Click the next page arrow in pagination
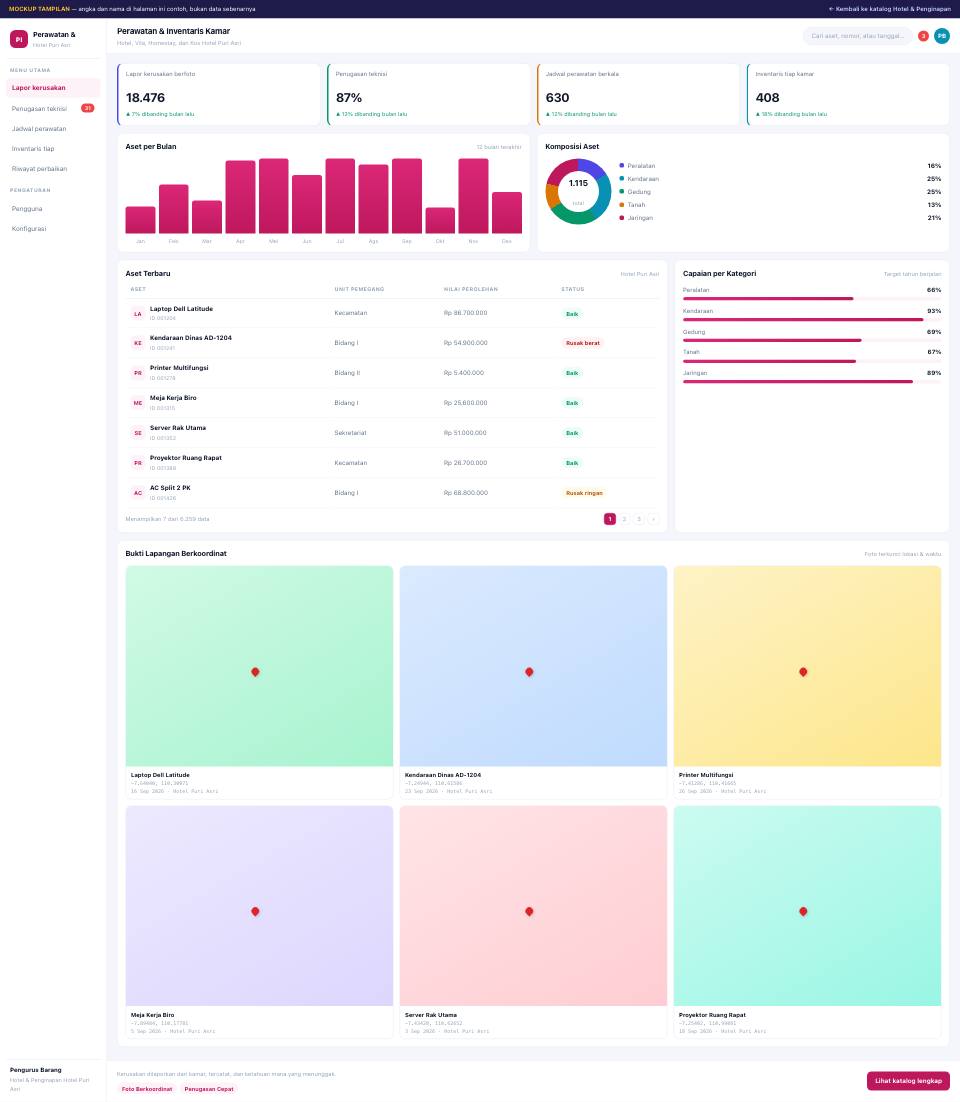Screen dimensions: 960x1102 (x=654, y=519)
